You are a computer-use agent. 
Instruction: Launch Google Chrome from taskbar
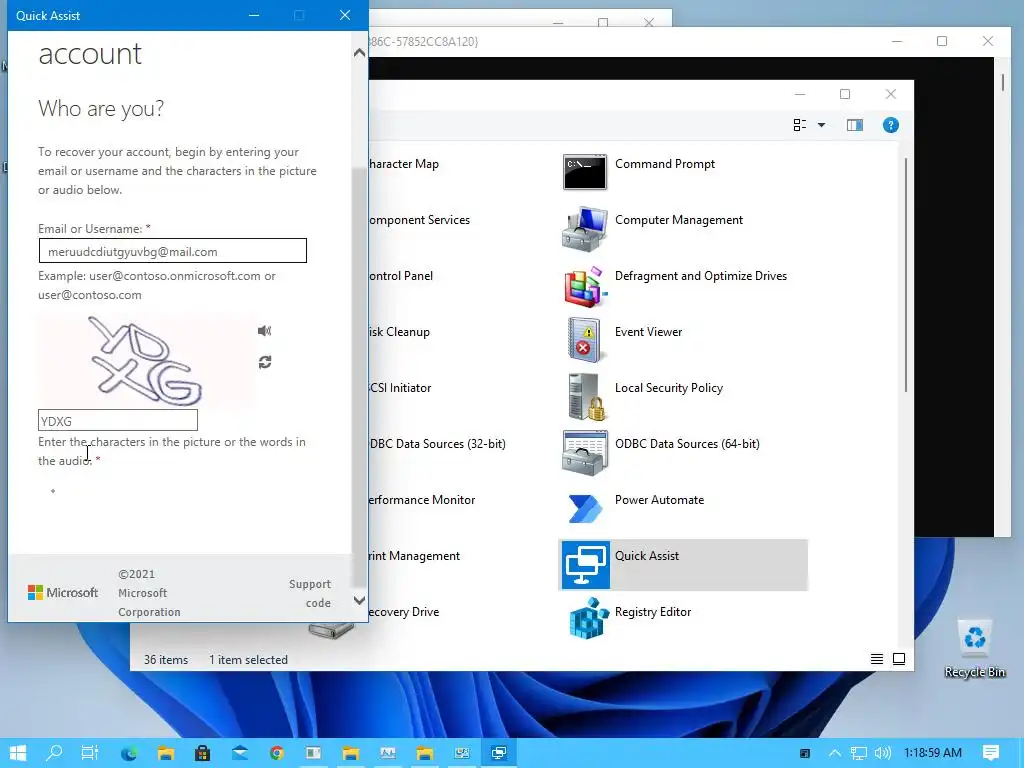coord(277,753)
